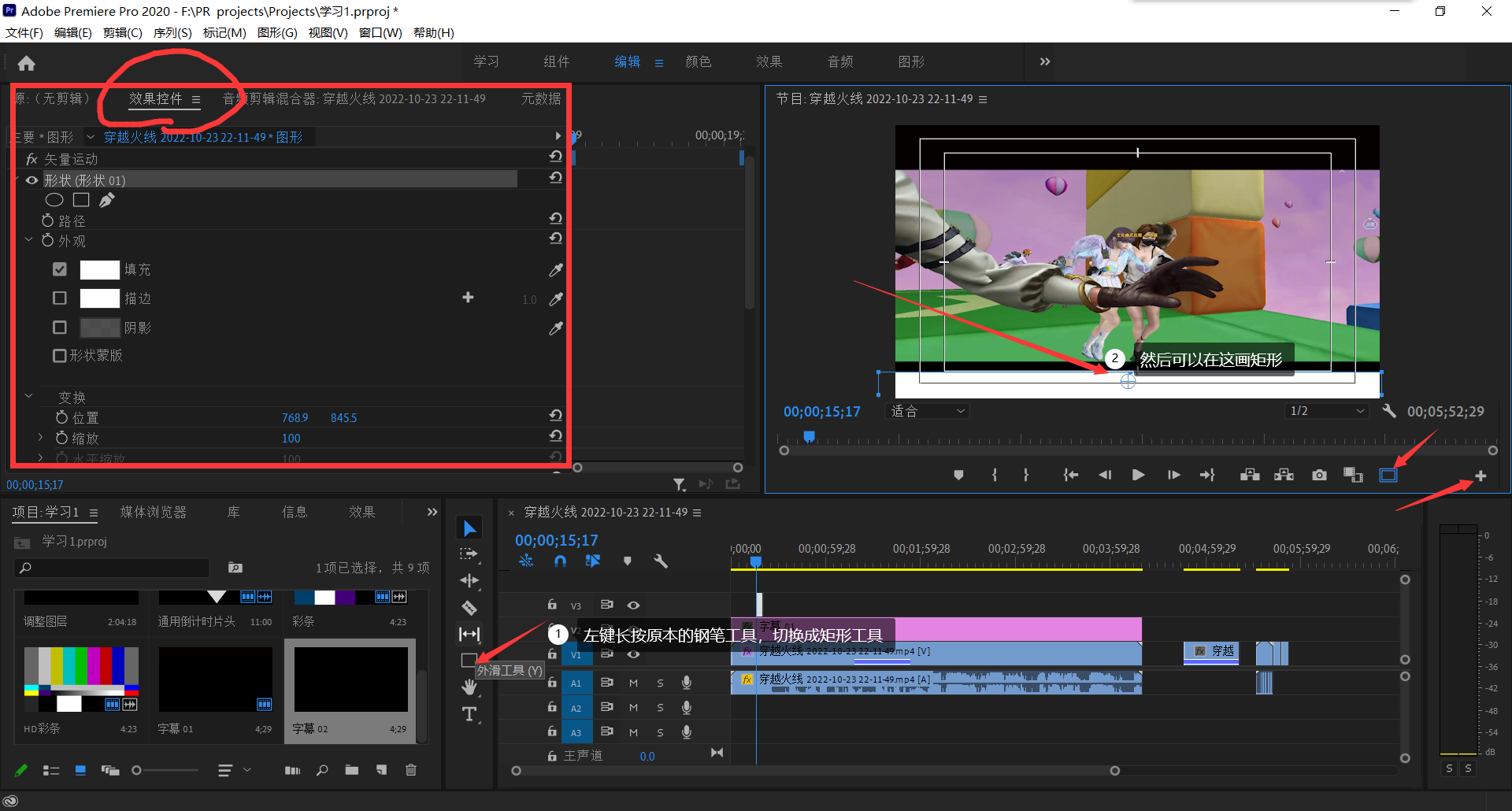
Task: Select the Track Select Forward tool
Action: [x=469, y=554]
